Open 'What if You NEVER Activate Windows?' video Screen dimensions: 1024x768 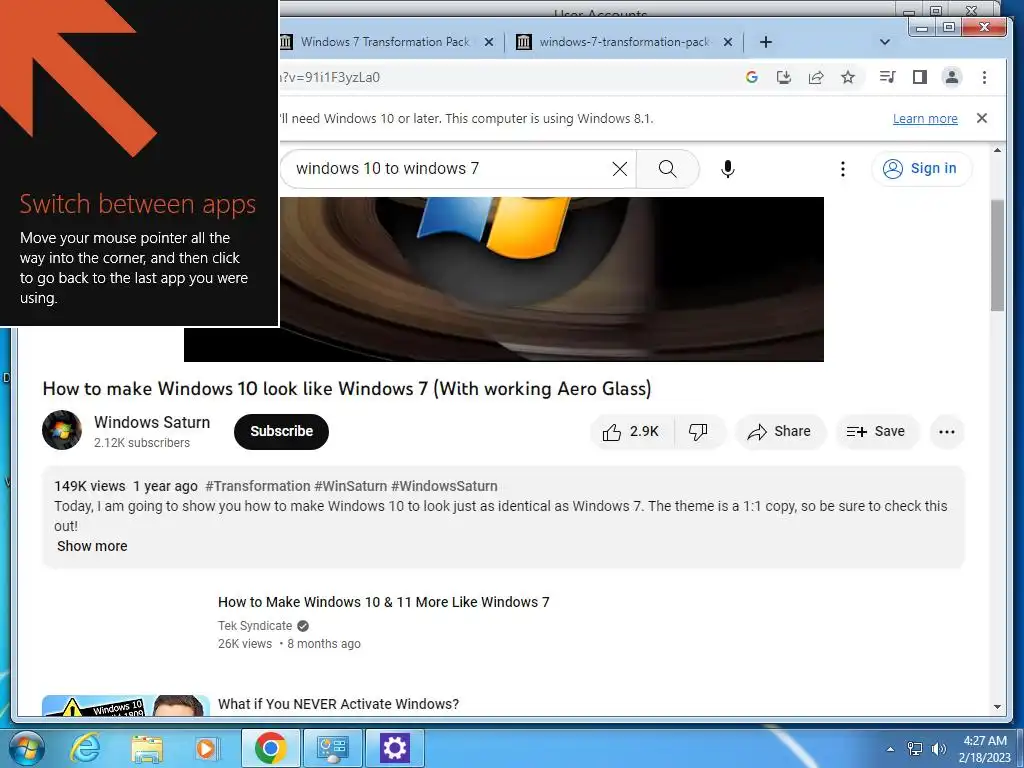[x=338, y=704]
